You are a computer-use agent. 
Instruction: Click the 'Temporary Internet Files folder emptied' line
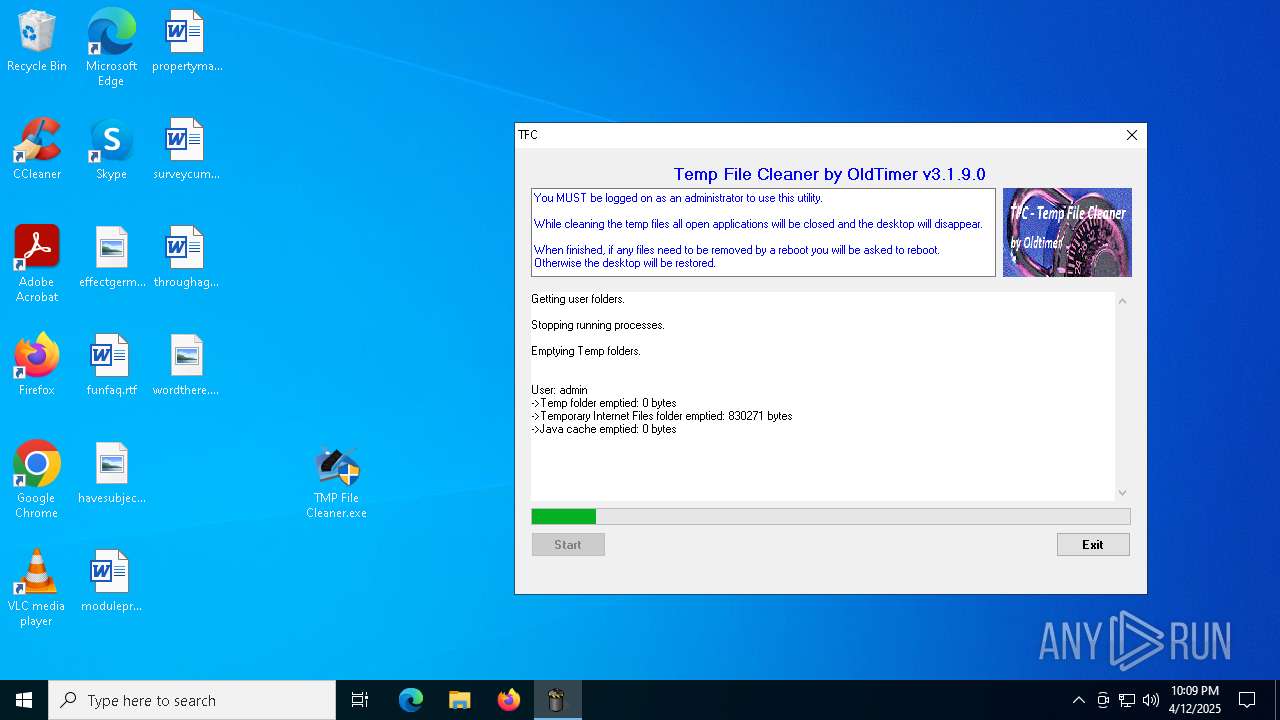[x=661, y=416]
